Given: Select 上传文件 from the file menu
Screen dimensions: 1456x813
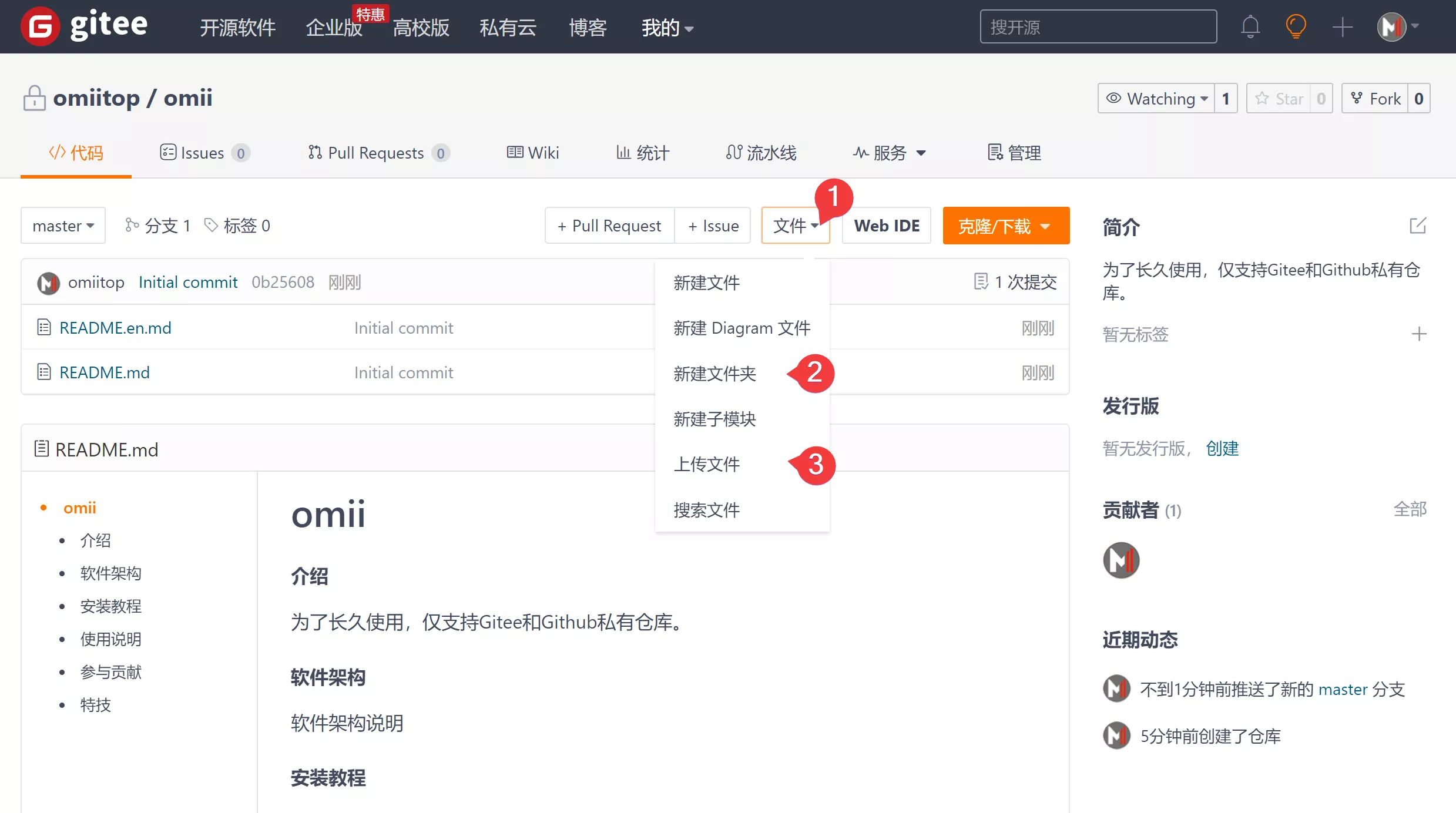Looking at the screenshot, I should pos(707,463).
